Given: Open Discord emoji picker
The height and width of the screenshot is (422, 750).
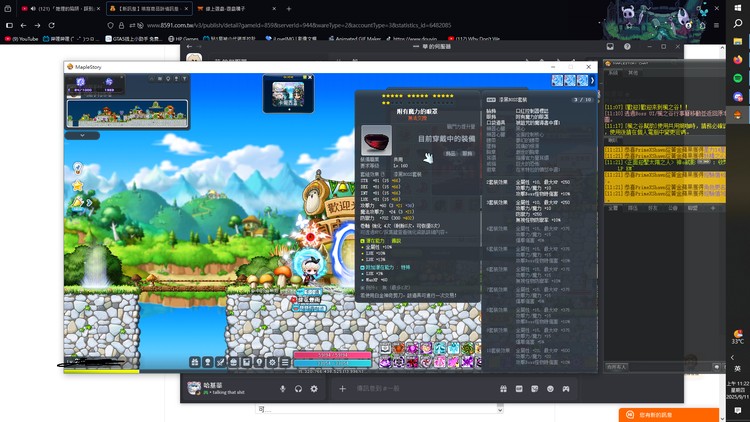Looking at the screenshot, I should click(x=550, y=389).
